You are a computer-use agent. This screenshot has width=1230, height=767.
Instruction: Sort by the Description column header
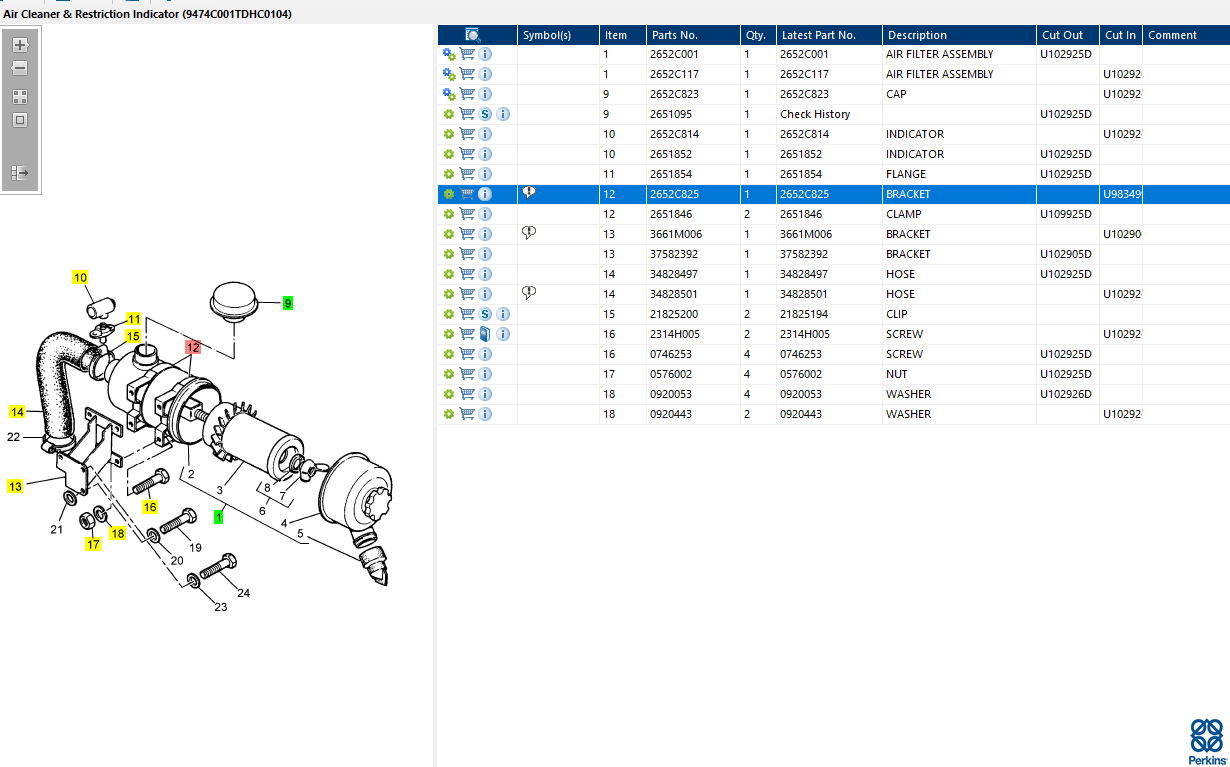click(959, 35)
